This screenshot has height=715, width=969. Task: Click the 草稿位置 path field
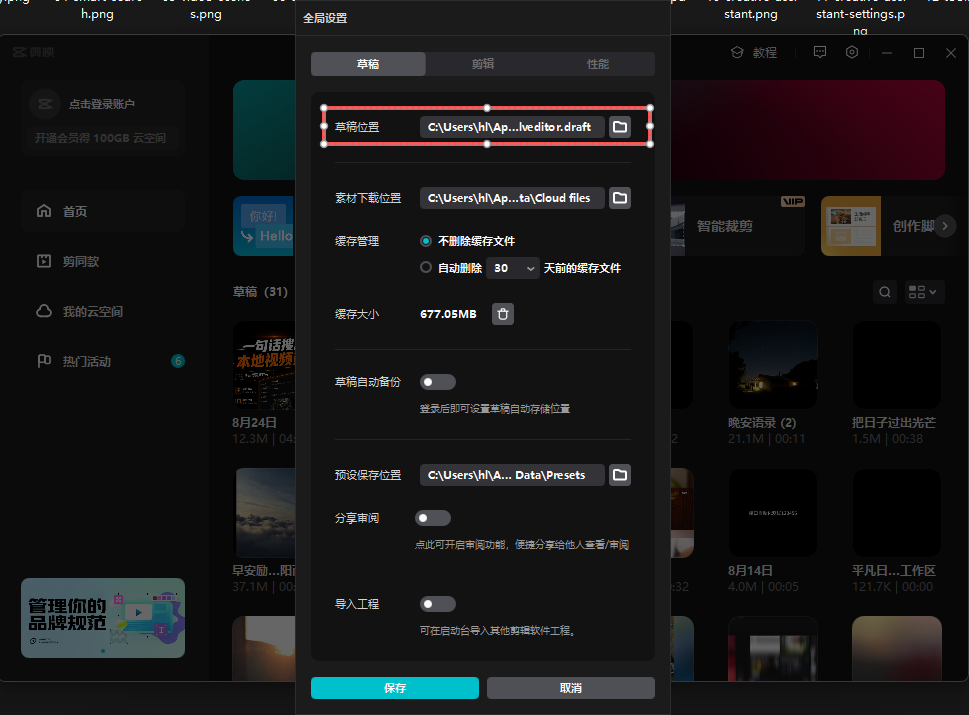[512, 127]
